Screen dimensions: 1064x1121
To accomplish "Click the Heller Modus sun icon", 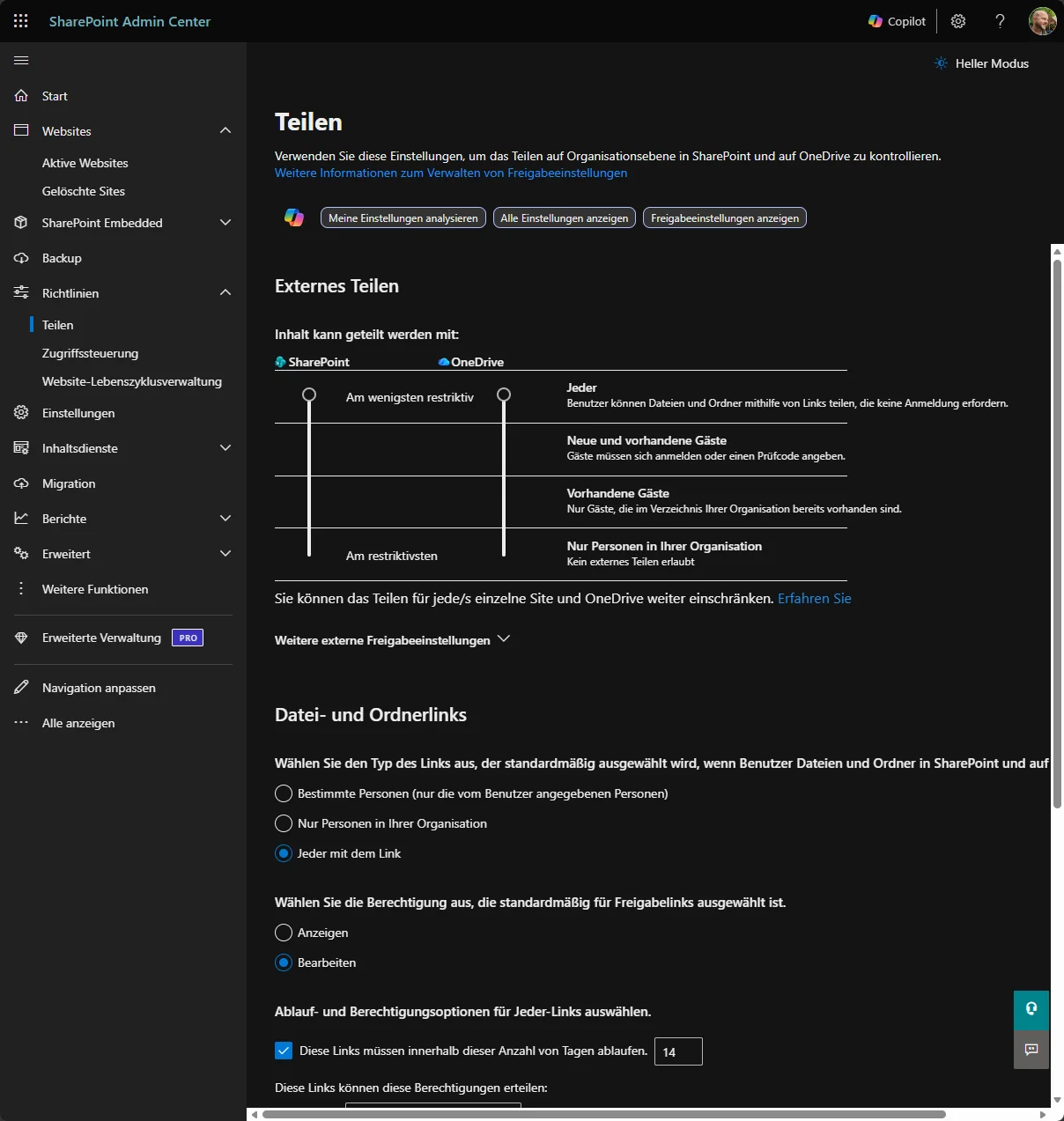I will [941, 63].
